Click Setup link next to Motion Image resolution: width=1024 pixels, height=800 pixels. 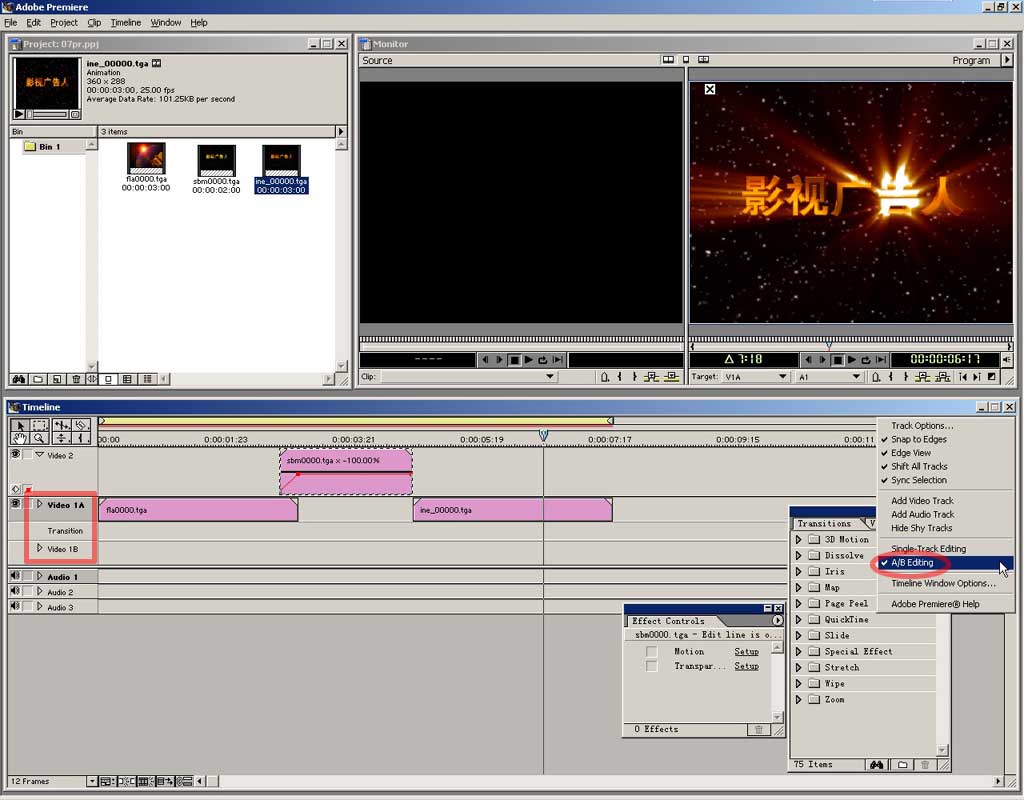[746, 652]
